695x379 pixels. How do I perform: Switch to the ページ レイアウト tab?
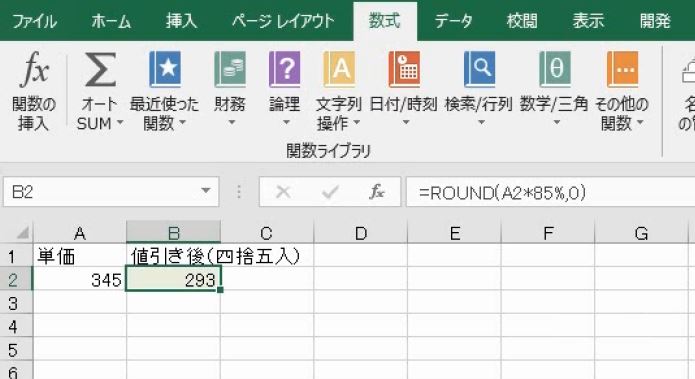(x=283, y=21)
